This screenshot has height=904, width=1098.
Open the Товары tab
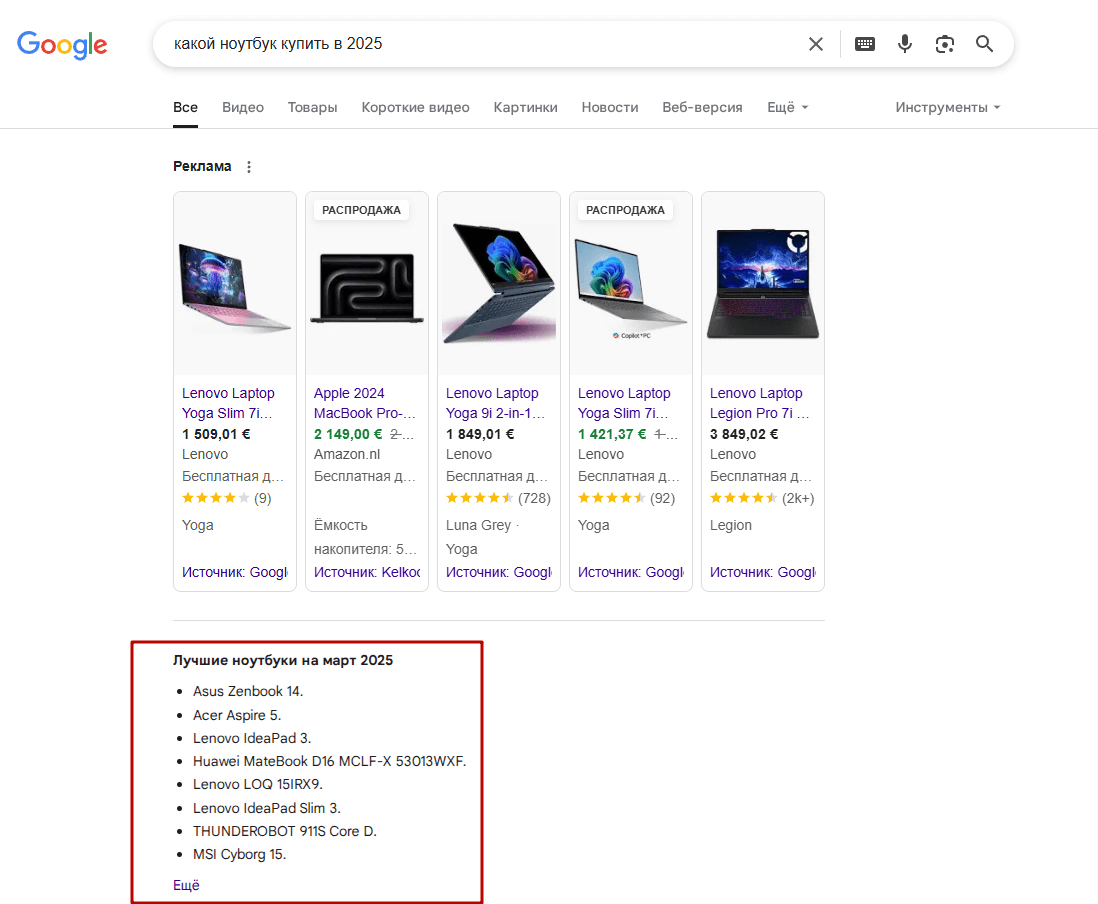coord(312,107)
